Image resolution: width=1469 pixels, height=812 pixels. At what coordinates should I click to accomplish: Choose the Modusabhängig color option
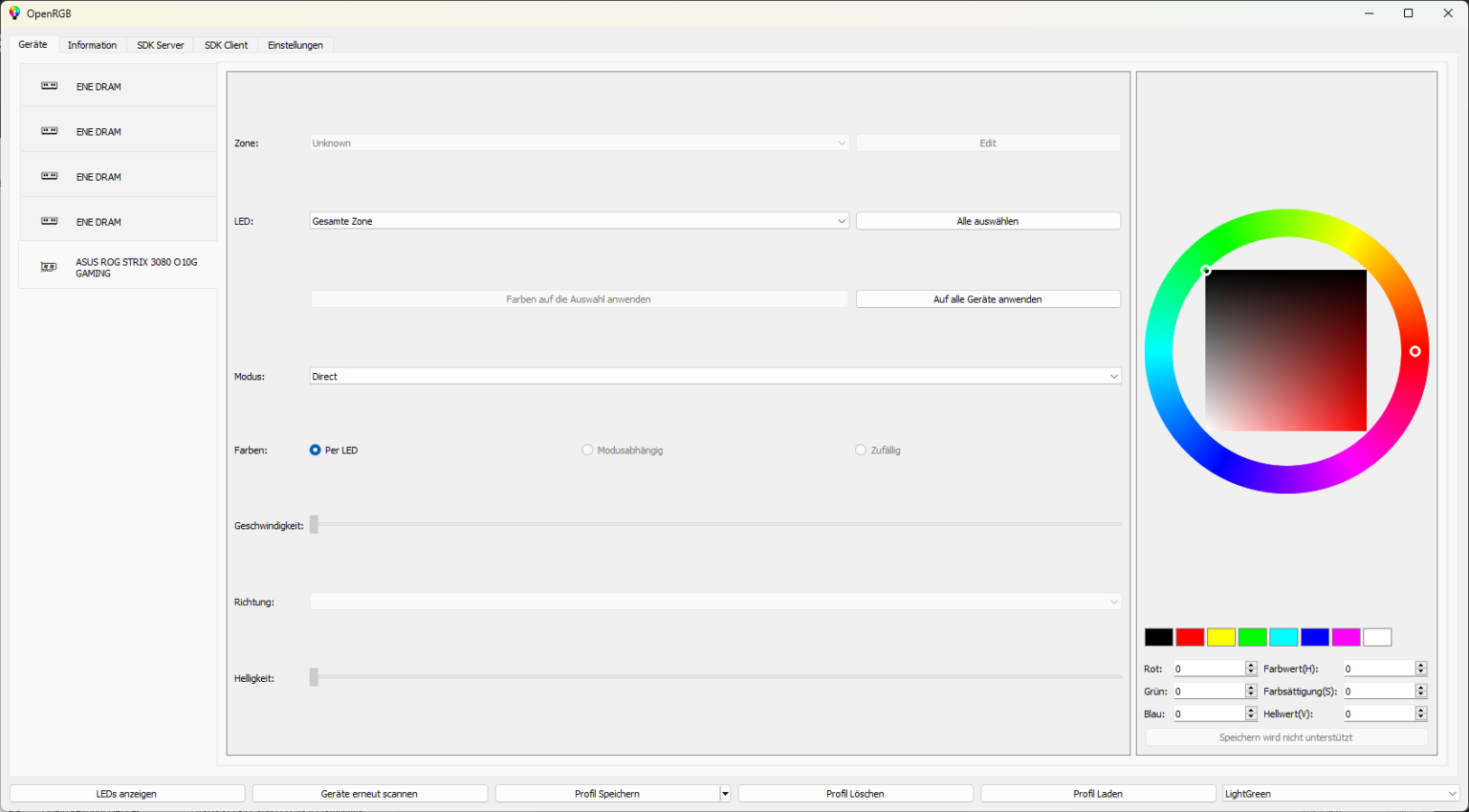(x=587, y=450)
